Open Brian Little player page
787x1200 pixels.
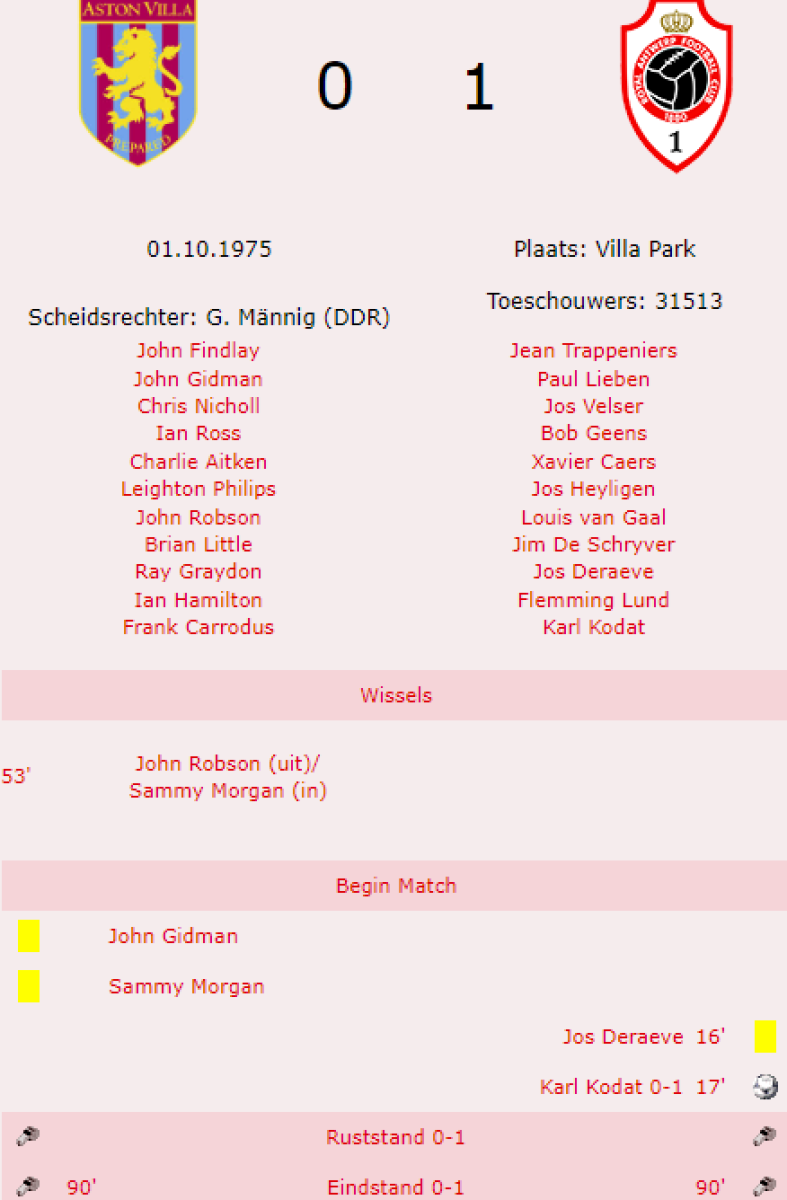click(x=198, y=545)
